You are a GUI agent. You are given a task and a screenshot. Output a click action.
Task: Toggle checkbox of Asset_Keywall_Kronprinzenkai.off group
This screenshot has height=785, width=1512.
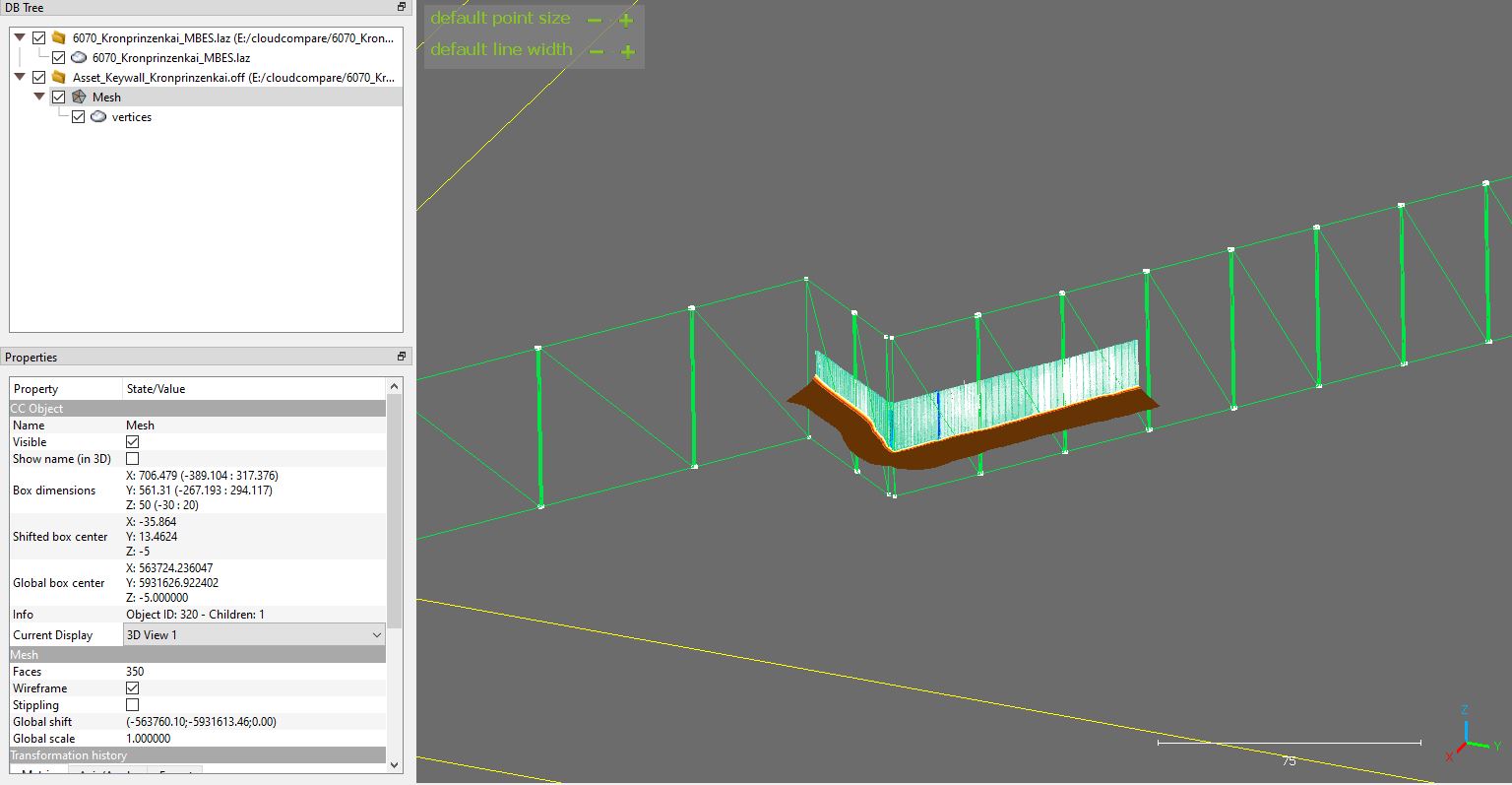38,77
